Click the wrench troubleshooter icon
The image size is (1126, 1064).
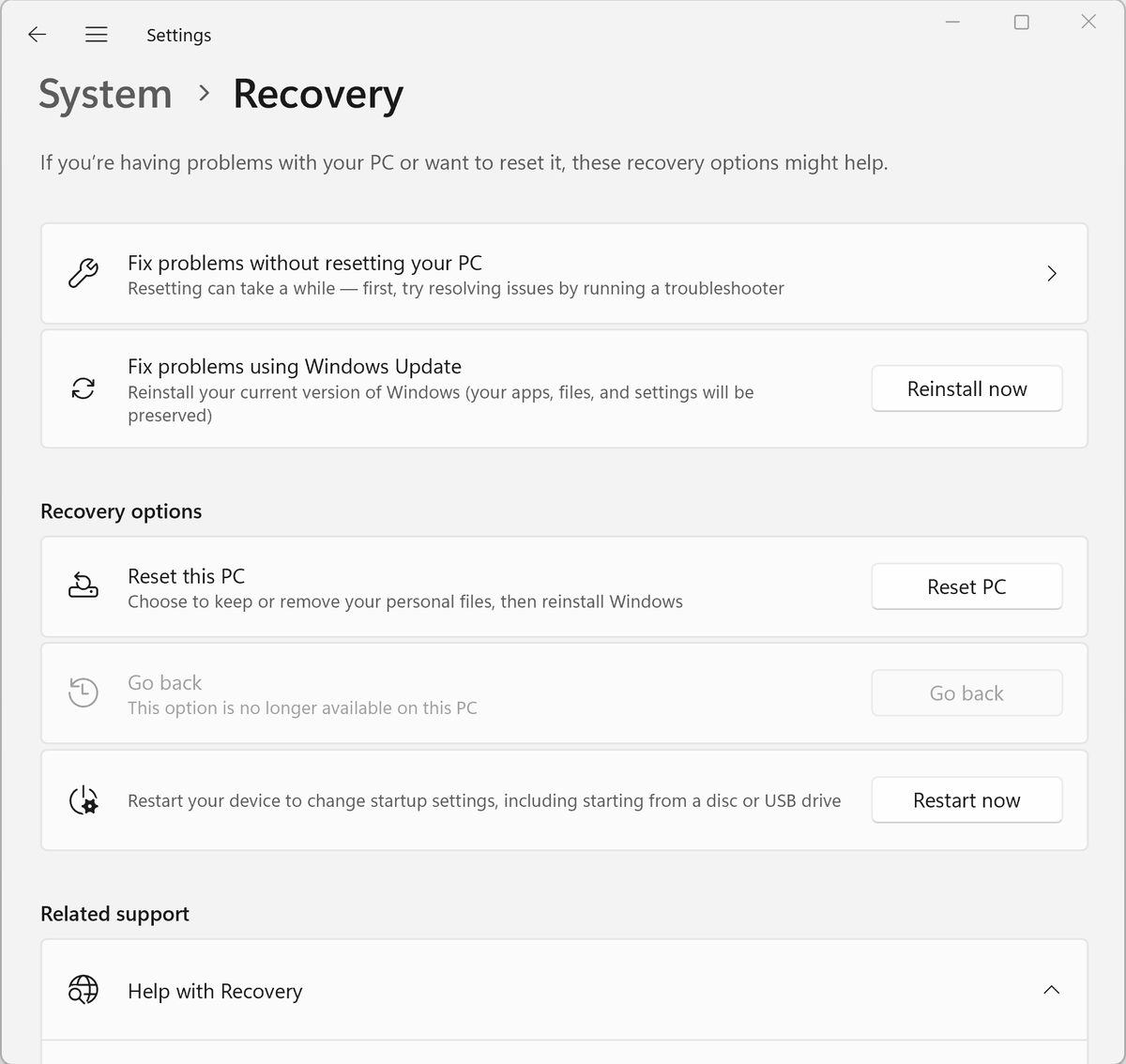click(83, 273)
